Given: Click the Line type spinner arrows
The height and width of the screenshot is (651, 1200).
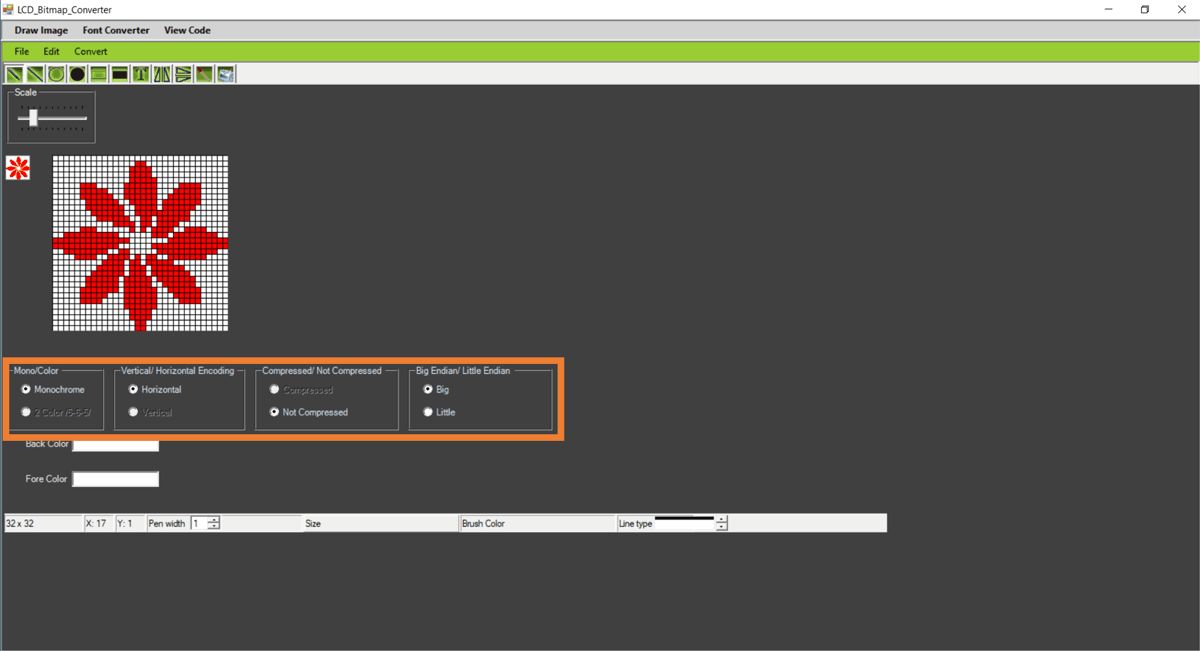Looking at the screenshot, I should point(722,523).
